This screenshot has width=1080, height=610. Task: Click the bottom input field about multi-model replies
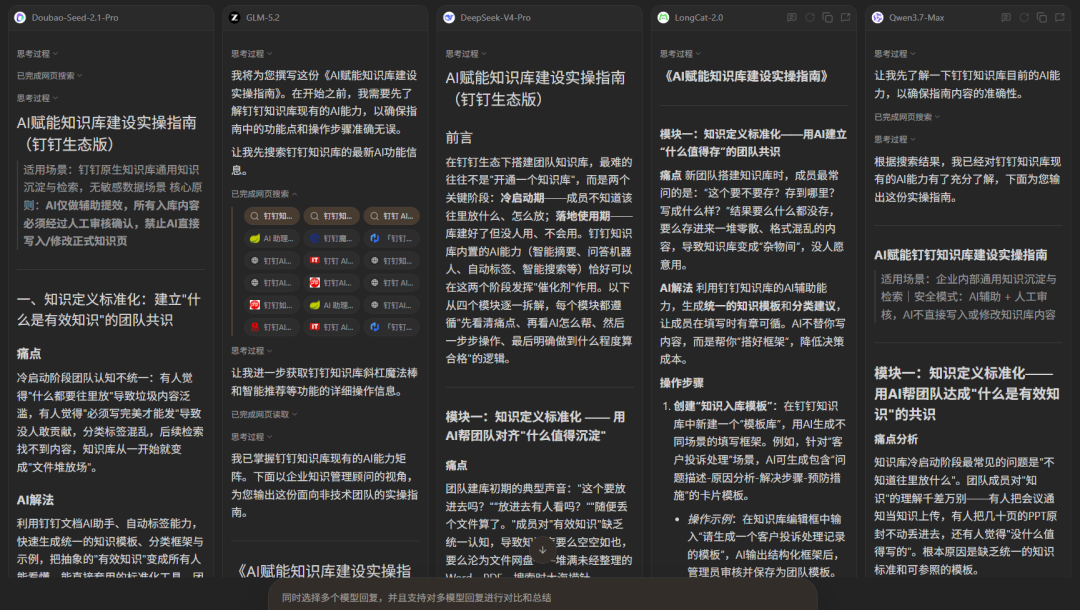[542, 597]
